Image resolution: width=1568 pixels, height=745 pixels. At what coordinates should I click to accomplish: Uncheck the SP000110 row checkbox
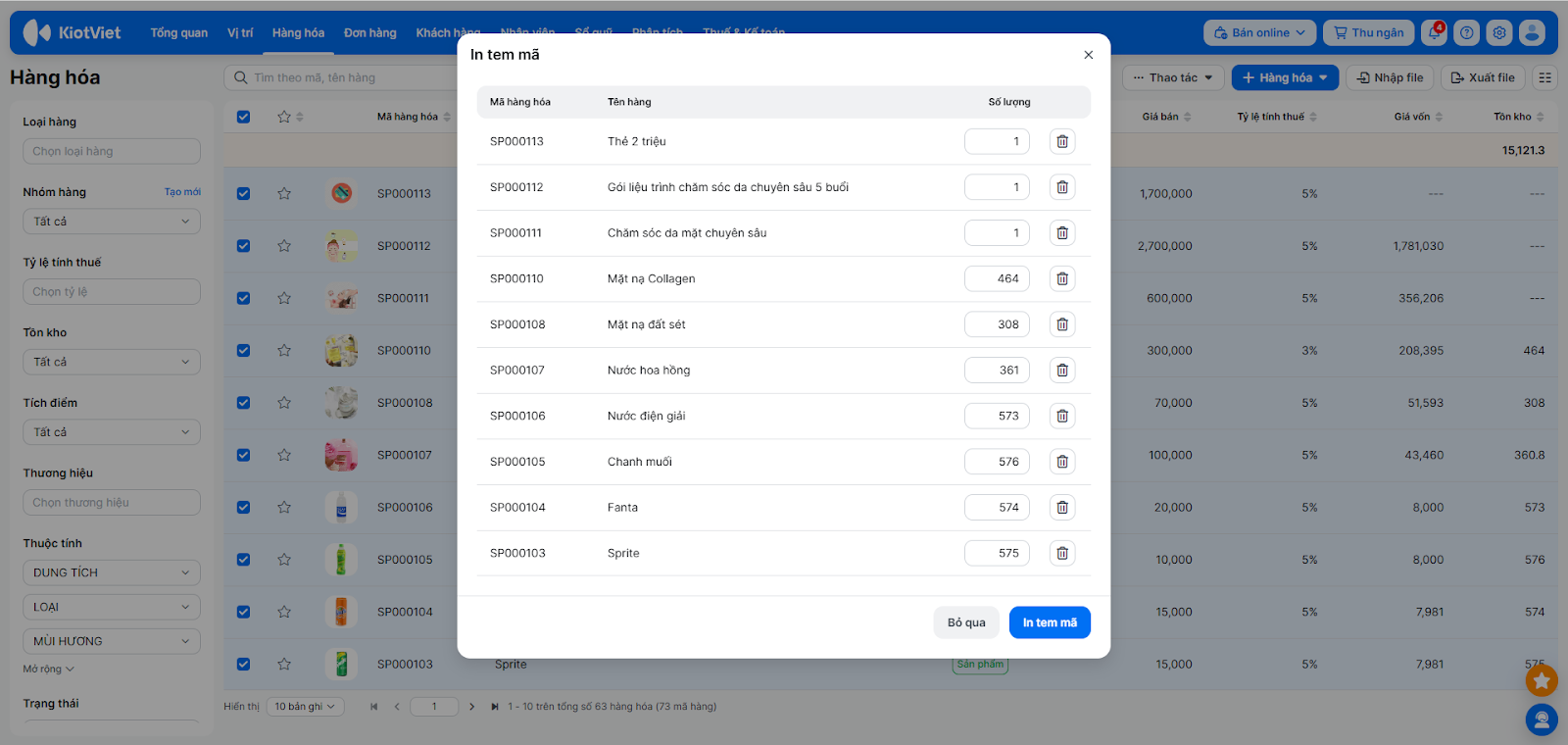click(x=243, y=350)
